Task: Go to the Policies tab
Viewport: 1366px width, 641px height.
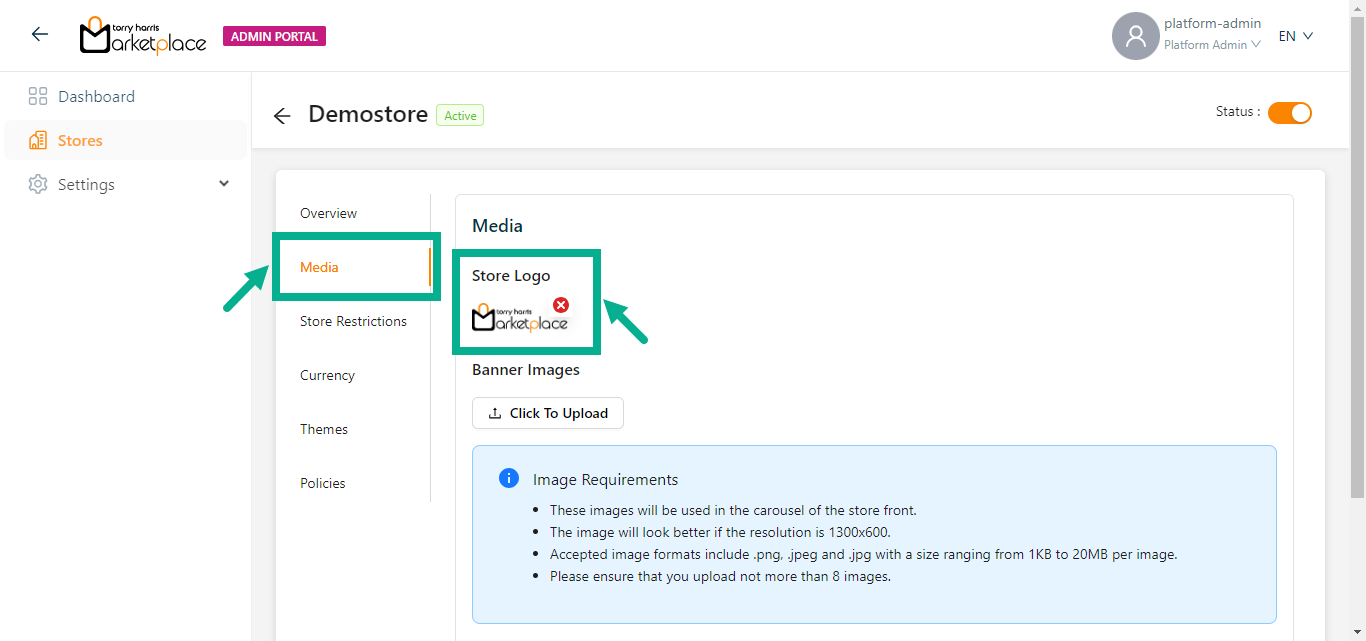Action: [x=322, y=483]
